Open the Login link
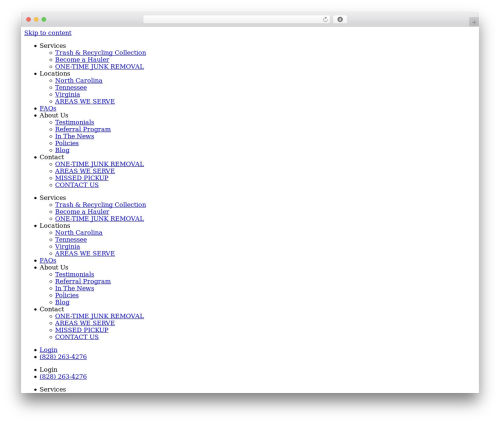 [x=48, y=350]
